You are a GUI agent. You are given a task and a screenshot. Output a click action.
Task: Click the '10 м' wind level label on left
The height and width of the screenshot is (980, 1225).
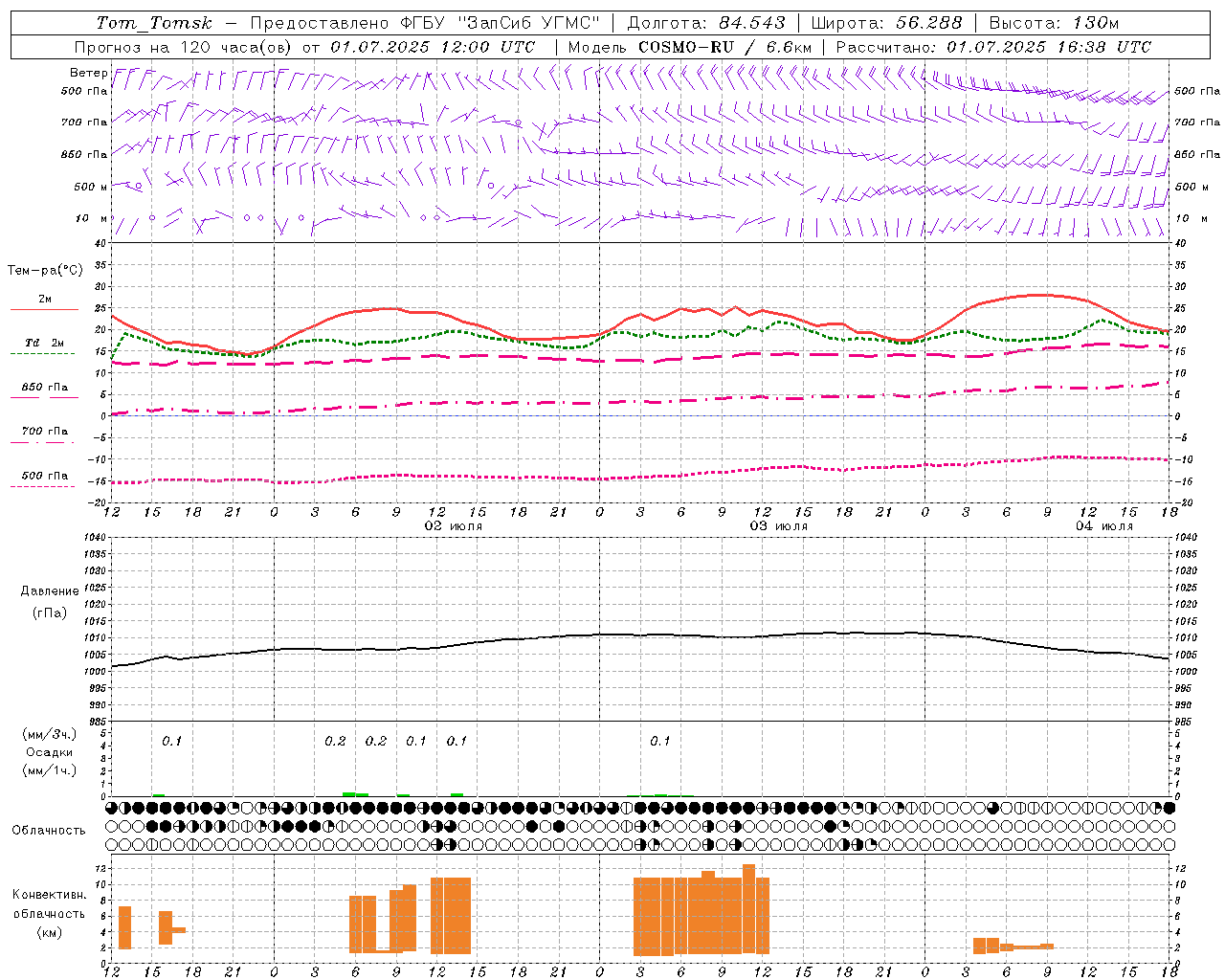92,218
